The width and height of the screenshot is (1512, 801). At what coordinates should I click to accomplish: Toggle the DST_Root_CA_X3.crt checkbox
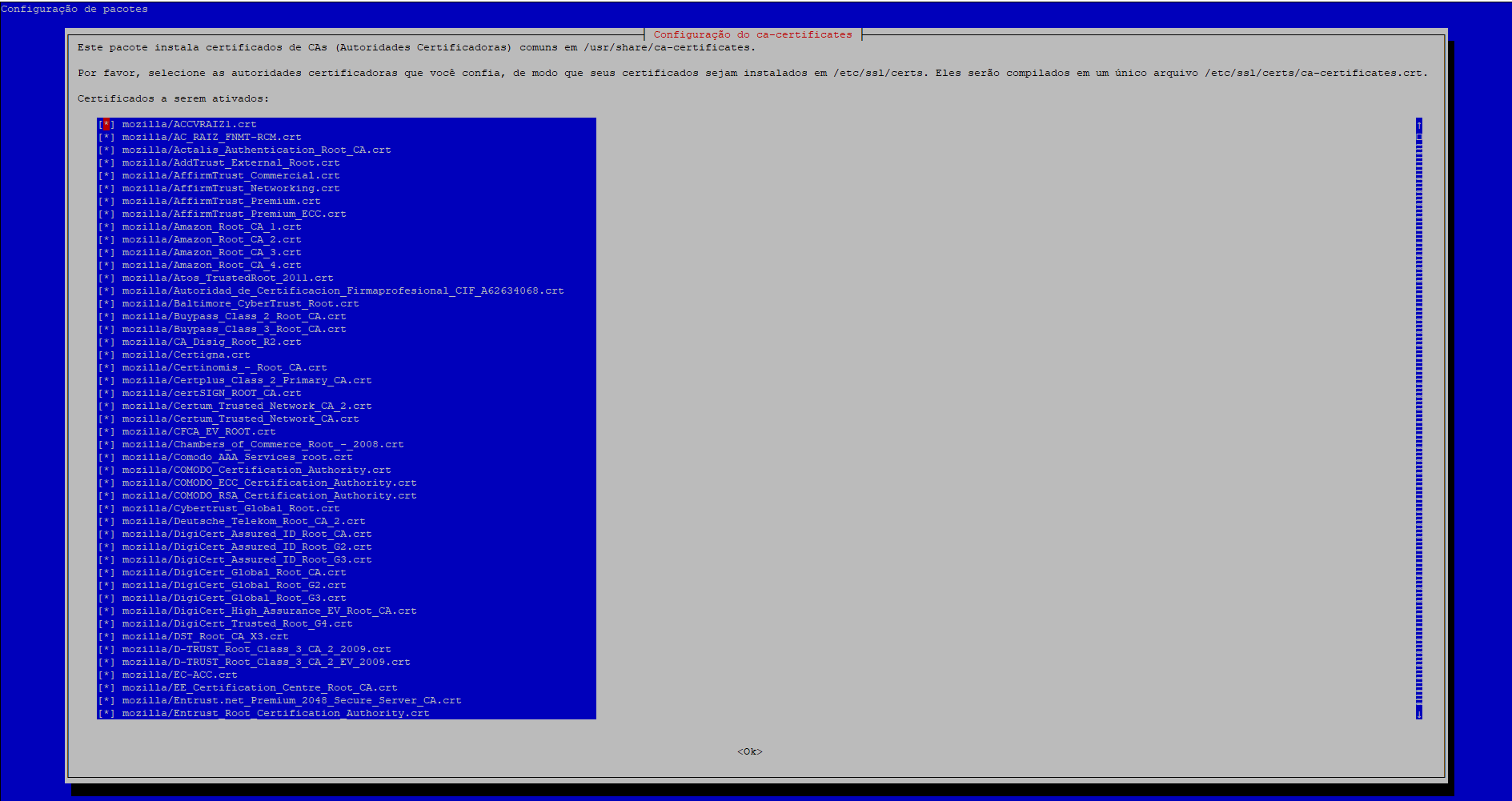pyautogui.click(x=106, y=637)
